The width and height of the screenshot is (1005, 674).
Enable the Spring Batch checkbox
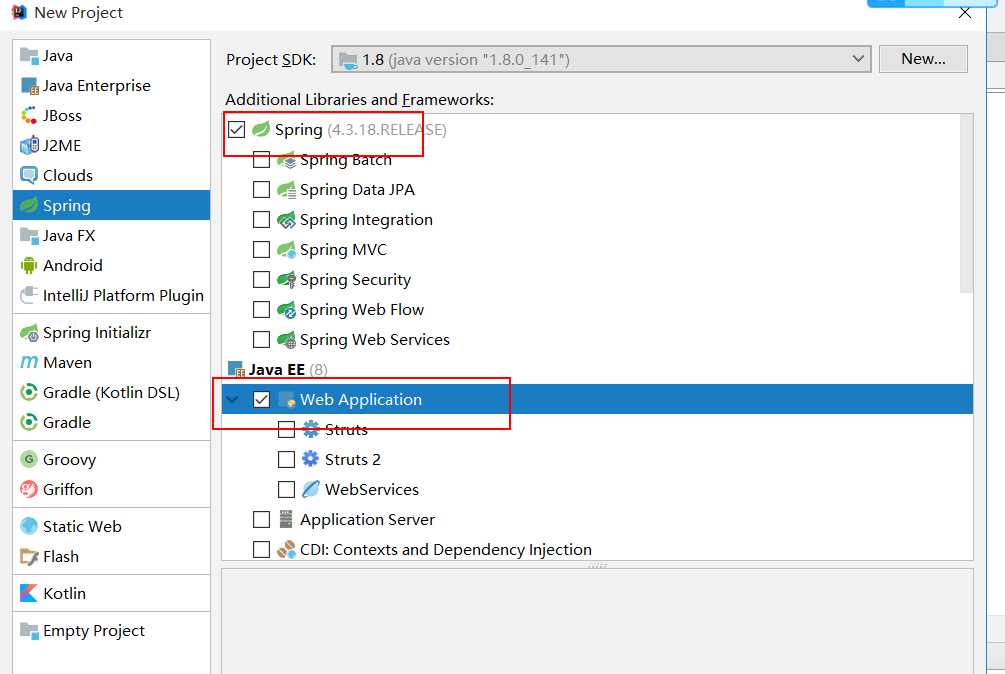(x=262, y=160)
